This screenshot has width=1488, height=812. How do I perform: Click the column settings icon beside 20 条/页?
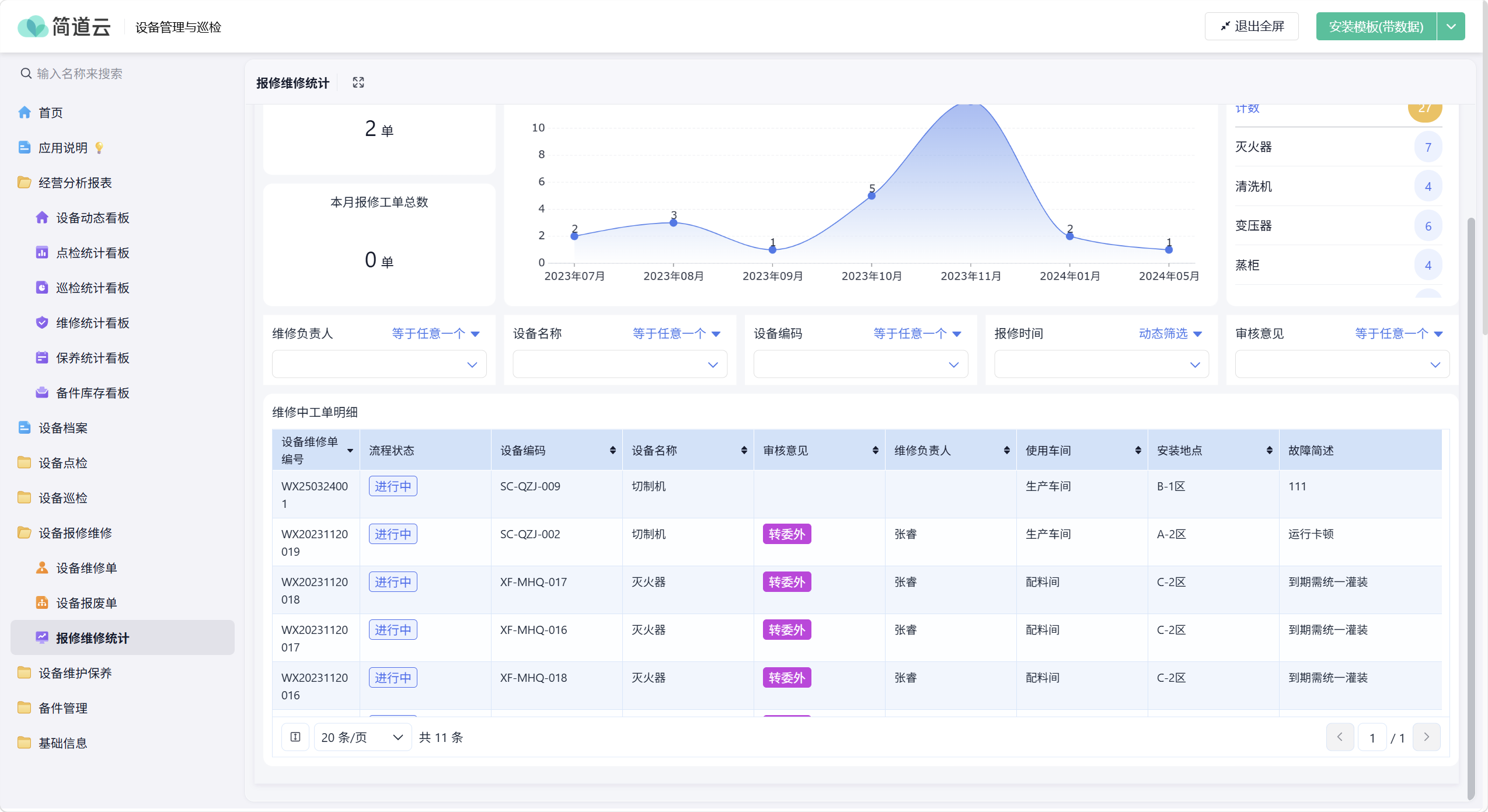pyautogui.click(x=295, y=737)
